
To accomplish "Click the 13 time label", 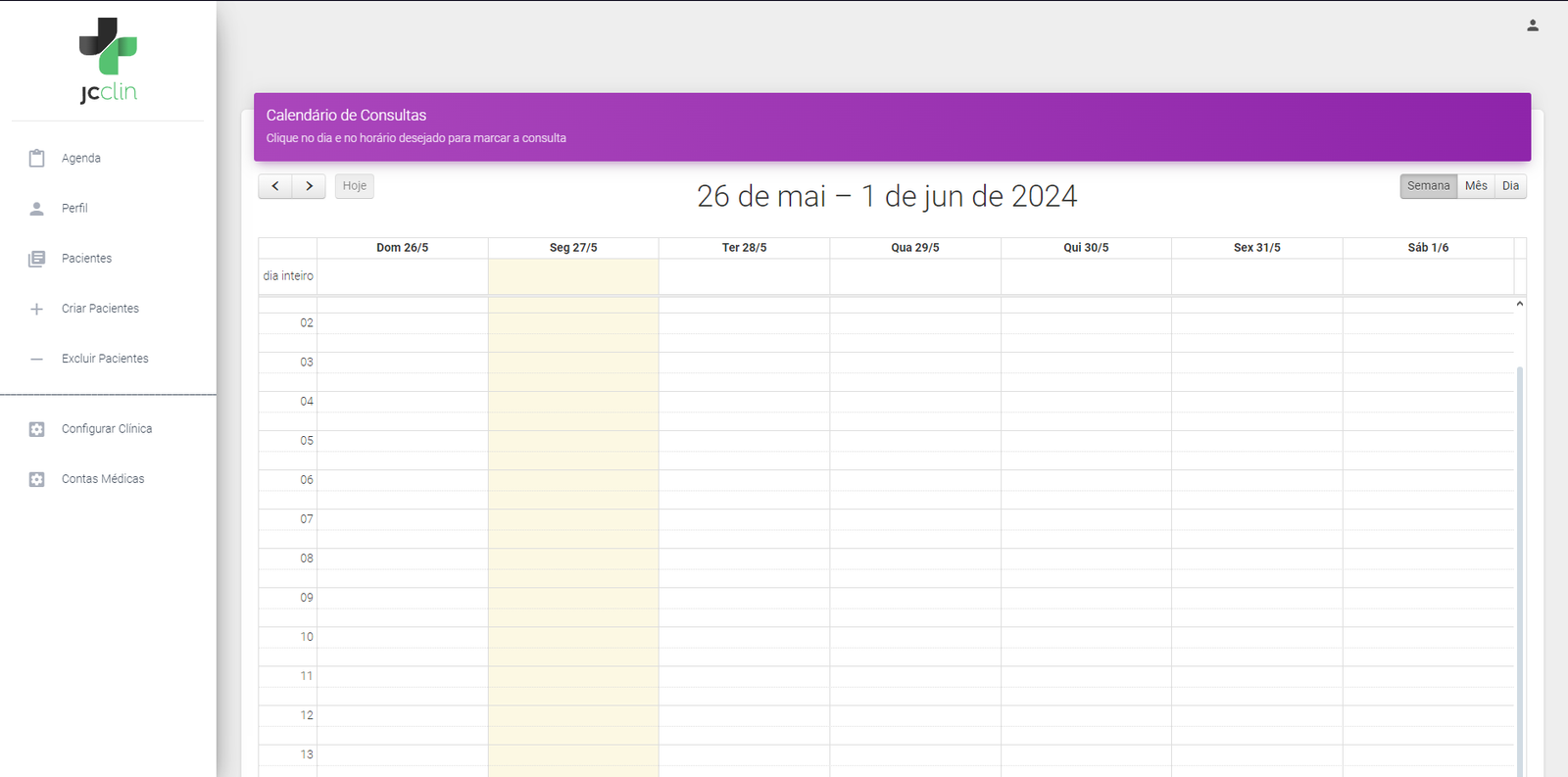I will pyautogui.click(x=307, y=754).
